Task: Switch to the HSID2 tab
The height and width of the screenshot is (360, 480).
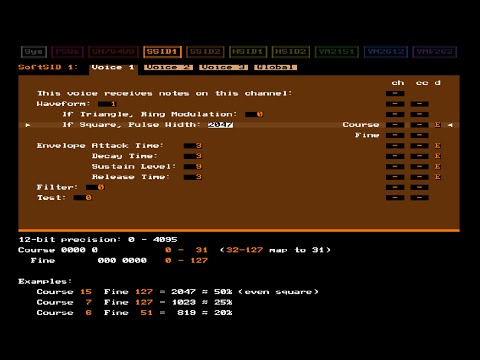Action: point(291,52)
